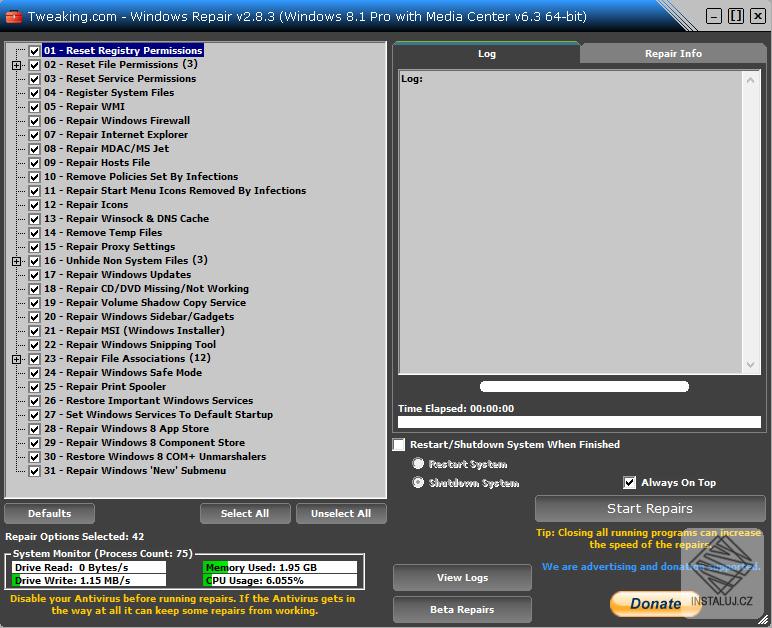Uncheck 01 - Reset Registry Permissions
This screenshot has width=772, height=628.
coord(34,51)
